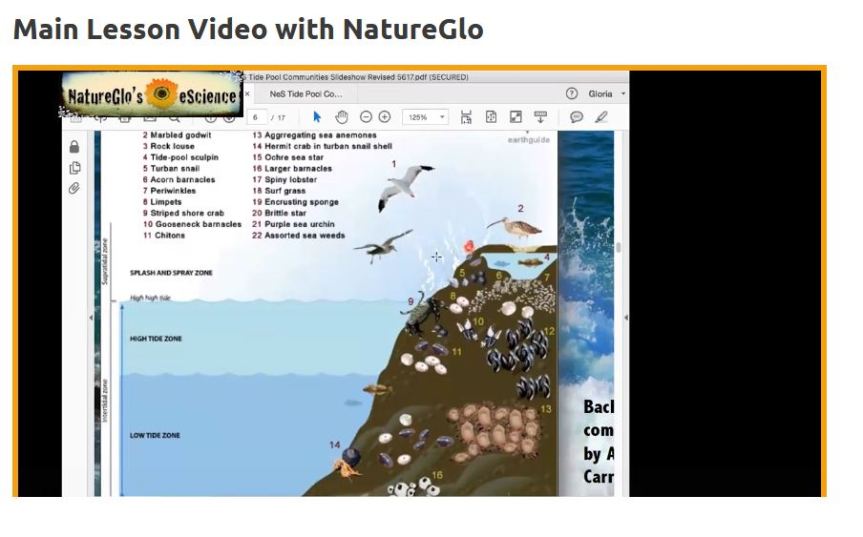Expand the right tools pane arrow
This screenshot has width=863, height=537.
point(626,317)
